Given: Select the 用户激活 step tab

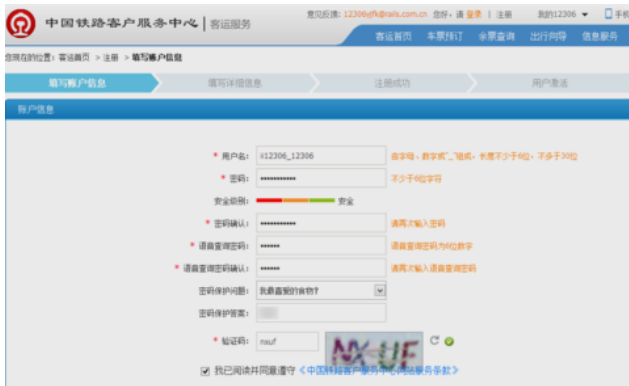Looking at the screenshot, I should click(x=550, y=83).
